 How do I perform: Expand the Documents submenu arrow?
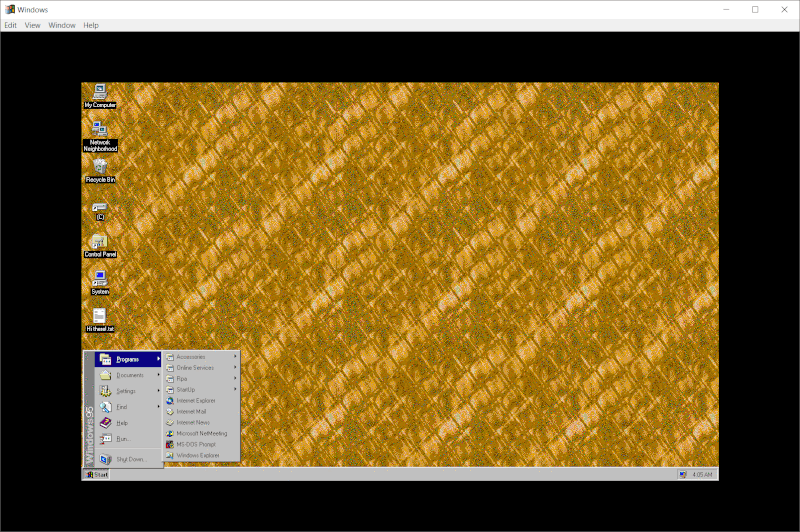coord(159,375)
